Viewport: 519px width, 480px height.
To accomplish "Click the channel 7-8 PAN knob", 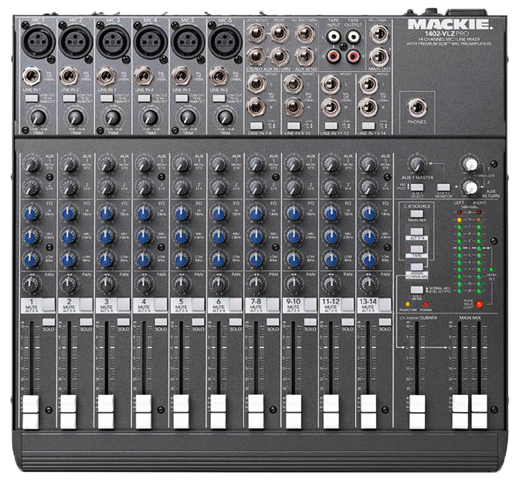I will [x=256, y=284].
